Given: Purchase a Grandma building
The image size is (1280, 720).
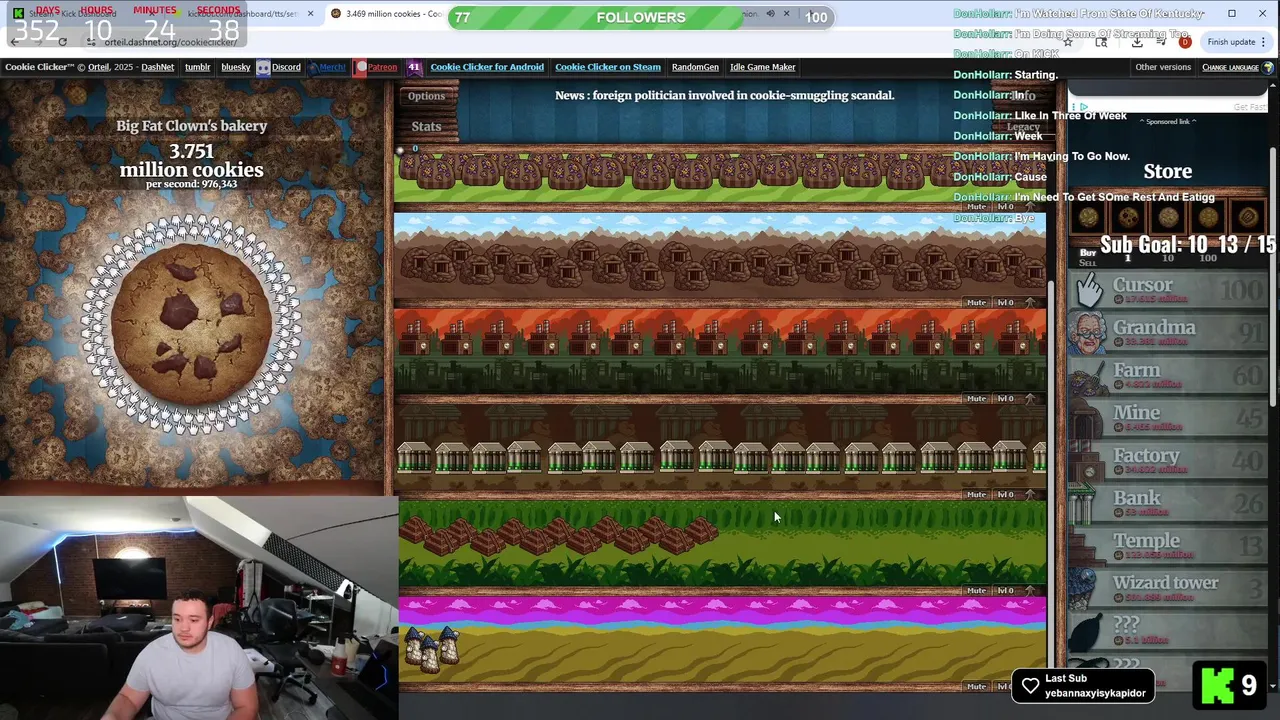Looking at the screenshot, I should coord(1168,333).
